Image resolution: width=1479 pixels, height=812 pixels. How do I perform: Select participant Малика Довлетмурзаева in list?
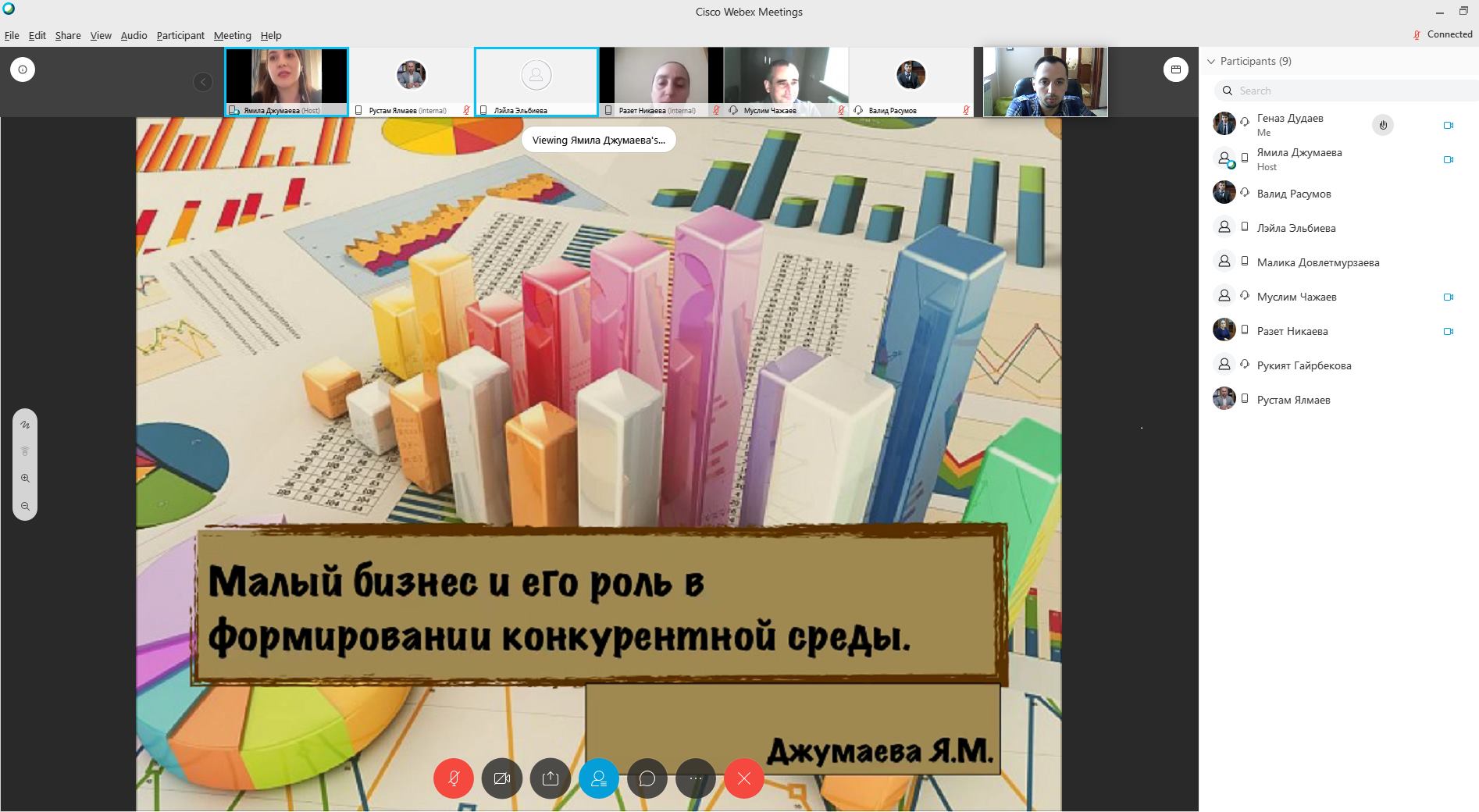pyautogui.click(x=1338, y=262)
